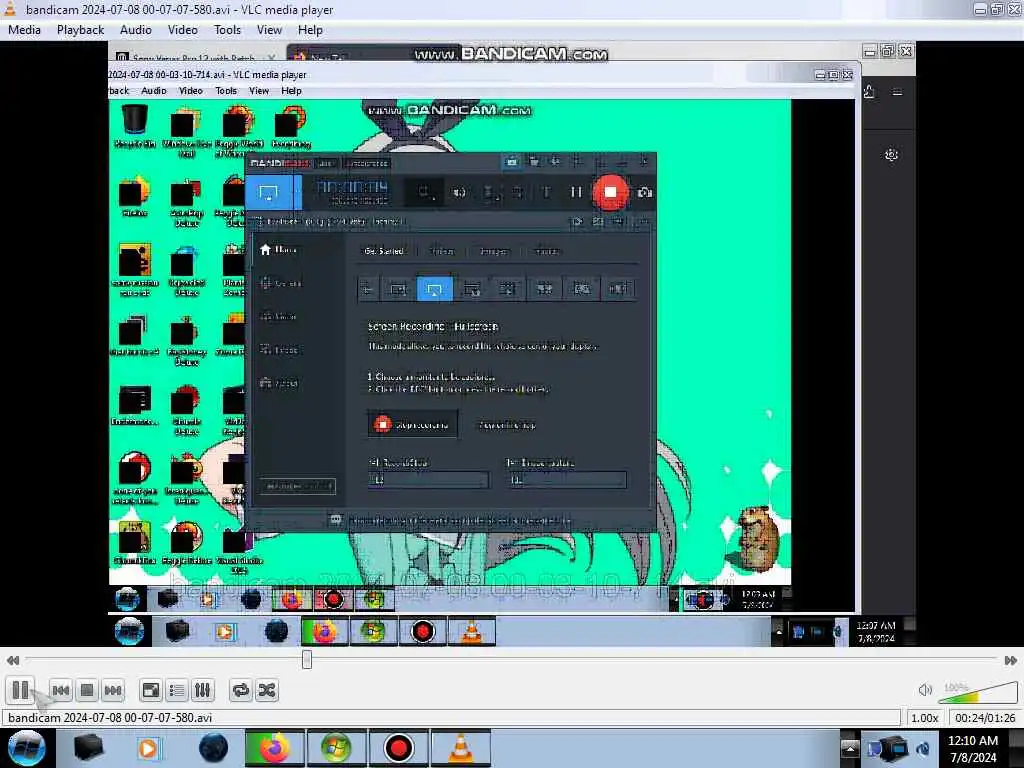The width and height of the screenshot is (1024, 768).
Task: Open dark globe browser in taskbar
Action: (x=213, y=748)
